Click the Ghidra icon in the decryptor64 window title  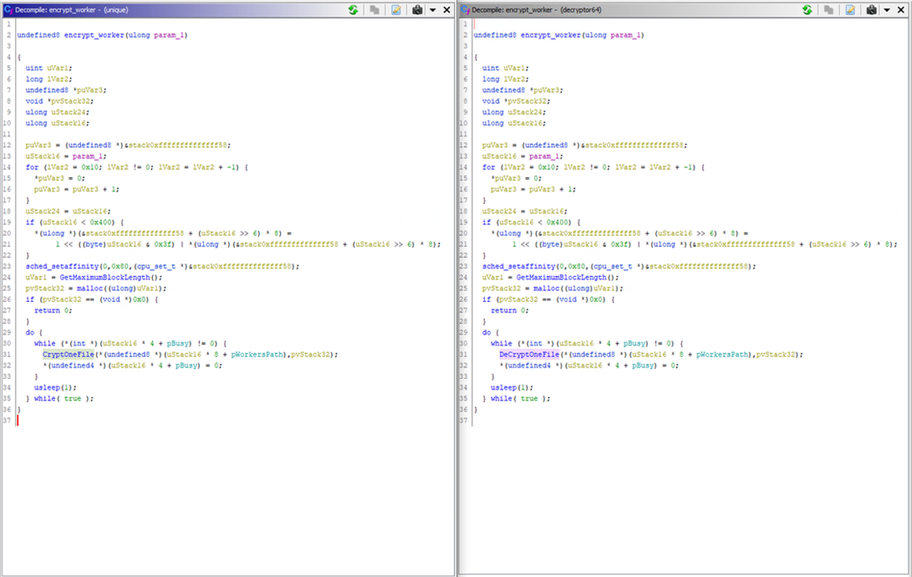point(465,10)
